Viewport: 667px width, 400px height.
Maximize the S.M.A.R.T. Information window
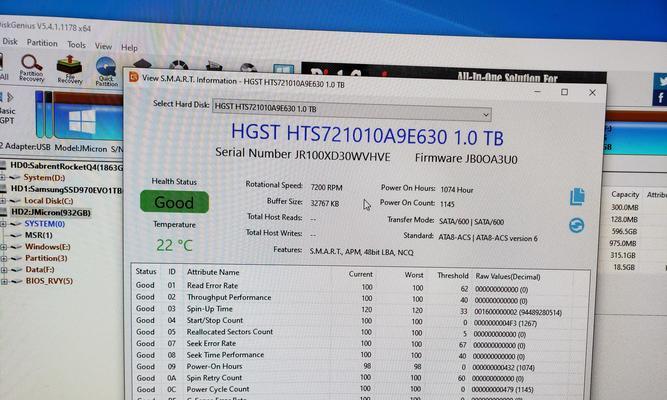[x=564, y=92]
